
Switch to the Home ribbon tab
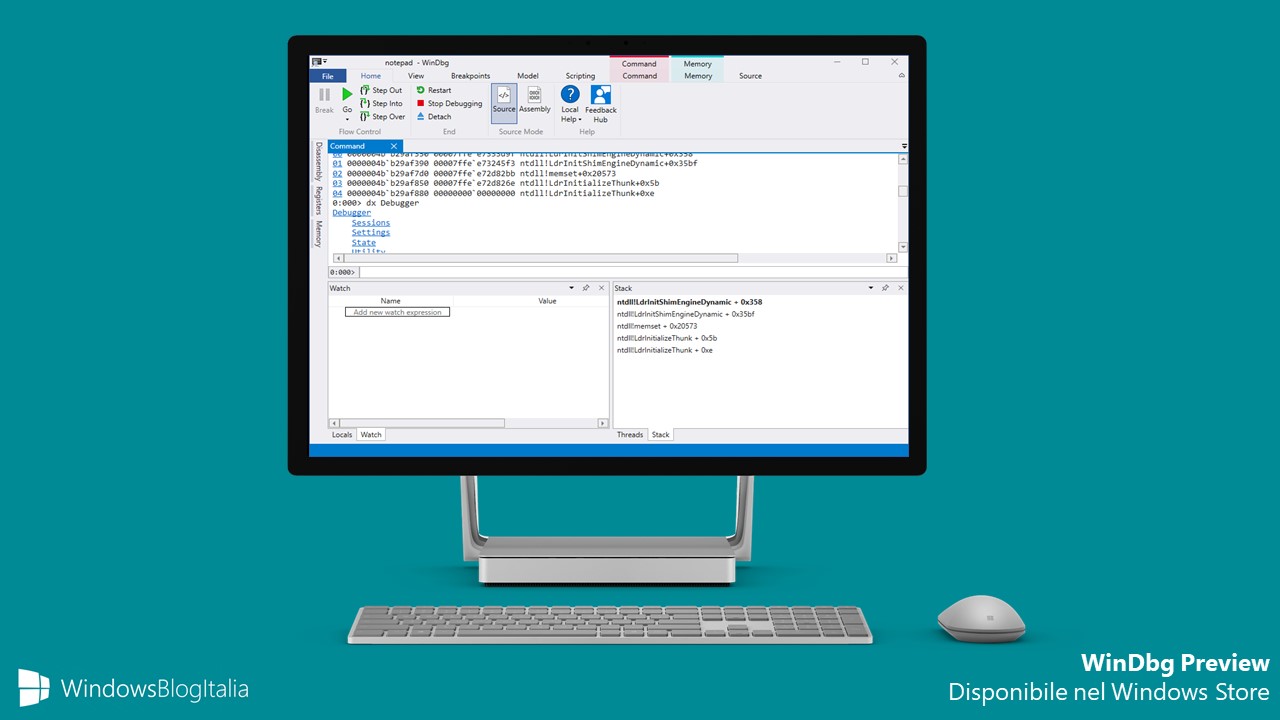pos(370,76)
